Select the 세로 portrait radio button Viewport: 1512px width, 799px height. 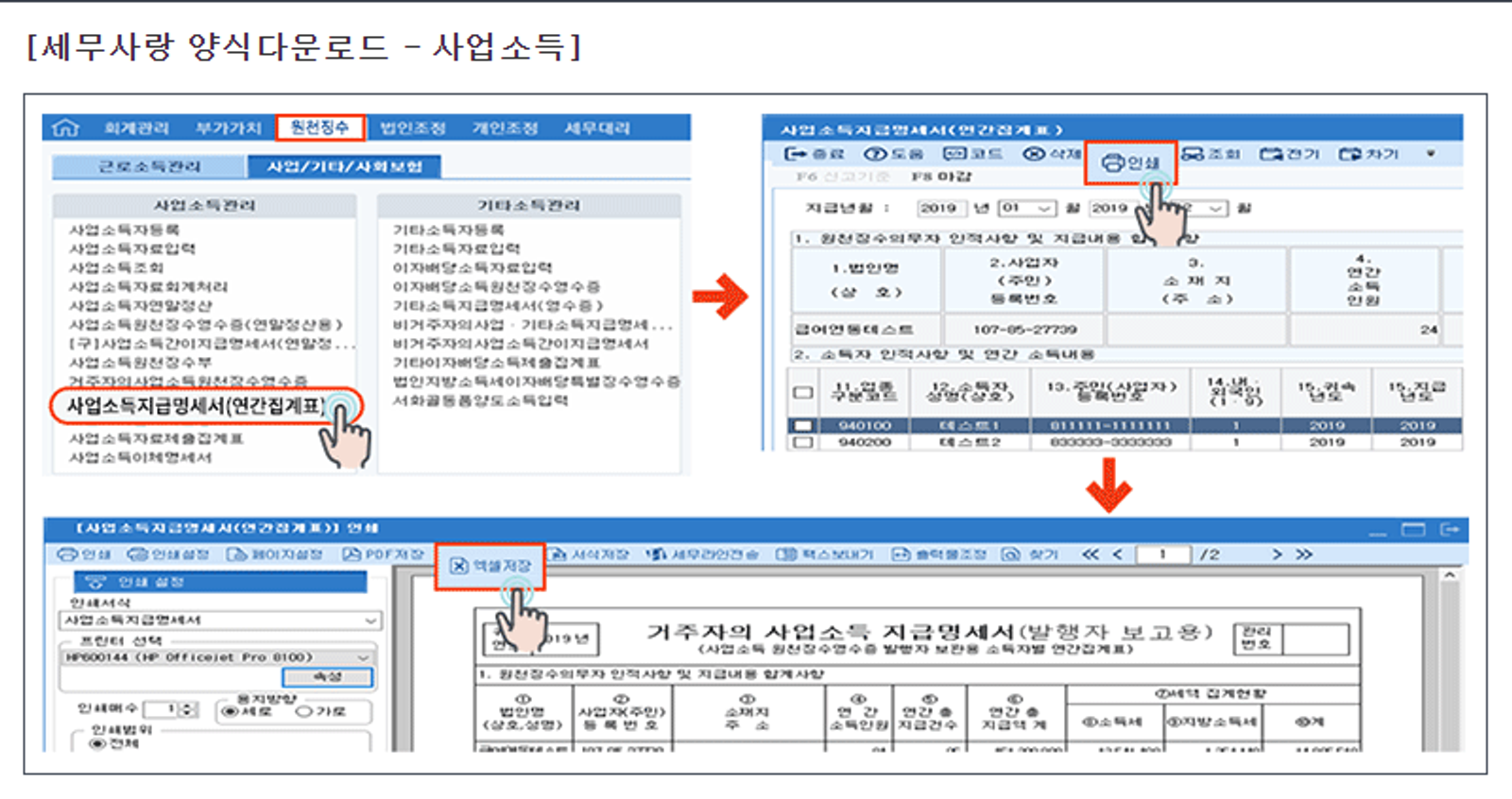(x=229, y=711)
